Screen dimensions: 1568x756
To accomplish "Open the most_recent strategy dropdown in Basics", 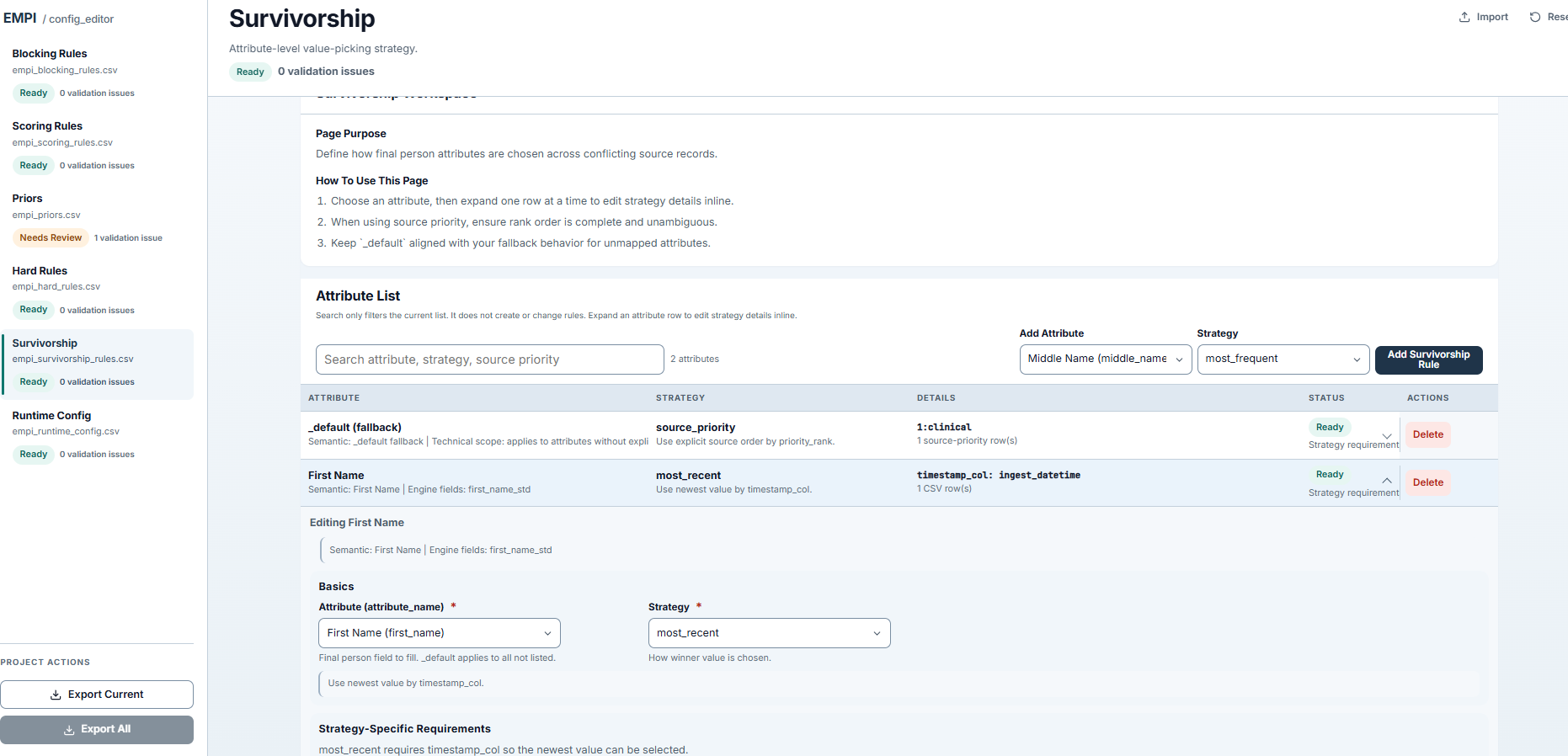I will point(769,633).
